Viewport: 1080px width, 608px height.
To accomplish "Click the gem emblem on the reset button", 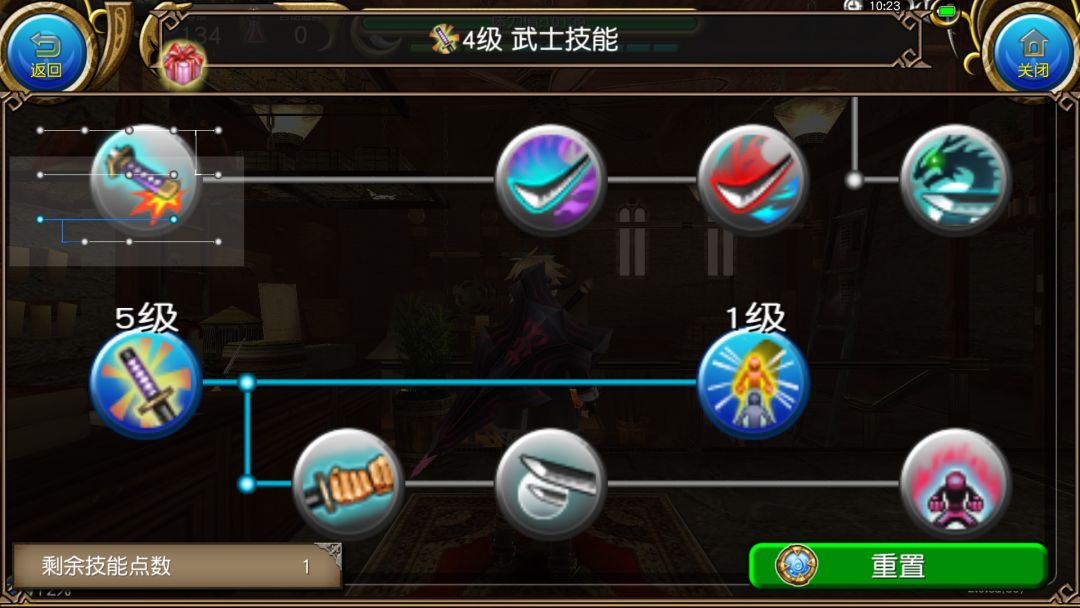I will (797, 565).
